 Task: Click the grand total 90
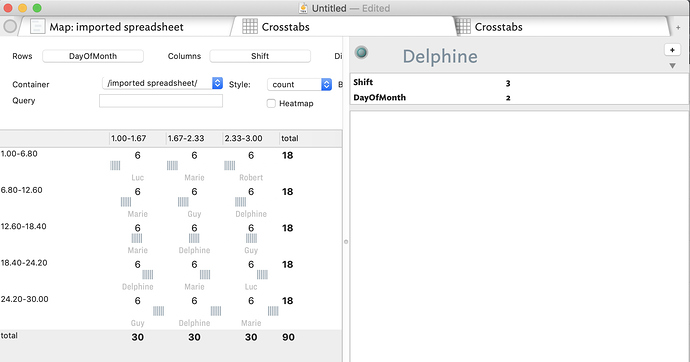coord(288,337)
